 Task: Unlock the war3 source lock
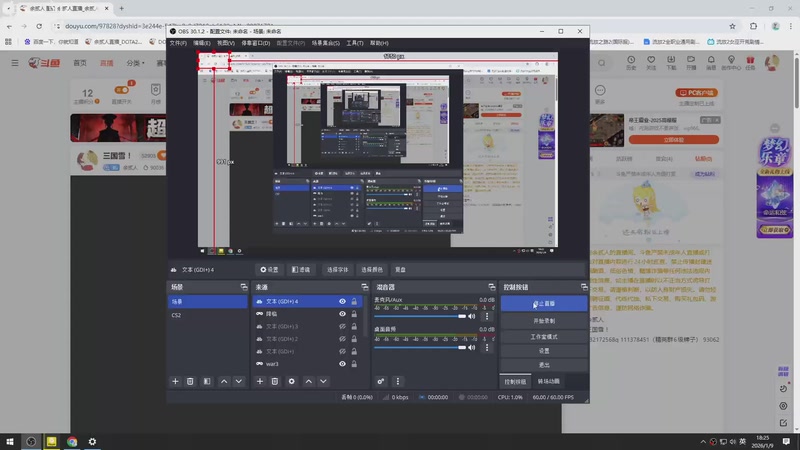point(354,364)
